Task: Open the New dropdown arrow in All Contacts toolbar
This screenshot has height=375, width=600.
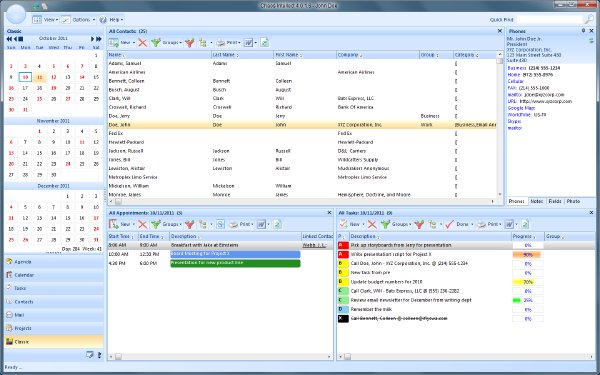Action: [134, 43]
